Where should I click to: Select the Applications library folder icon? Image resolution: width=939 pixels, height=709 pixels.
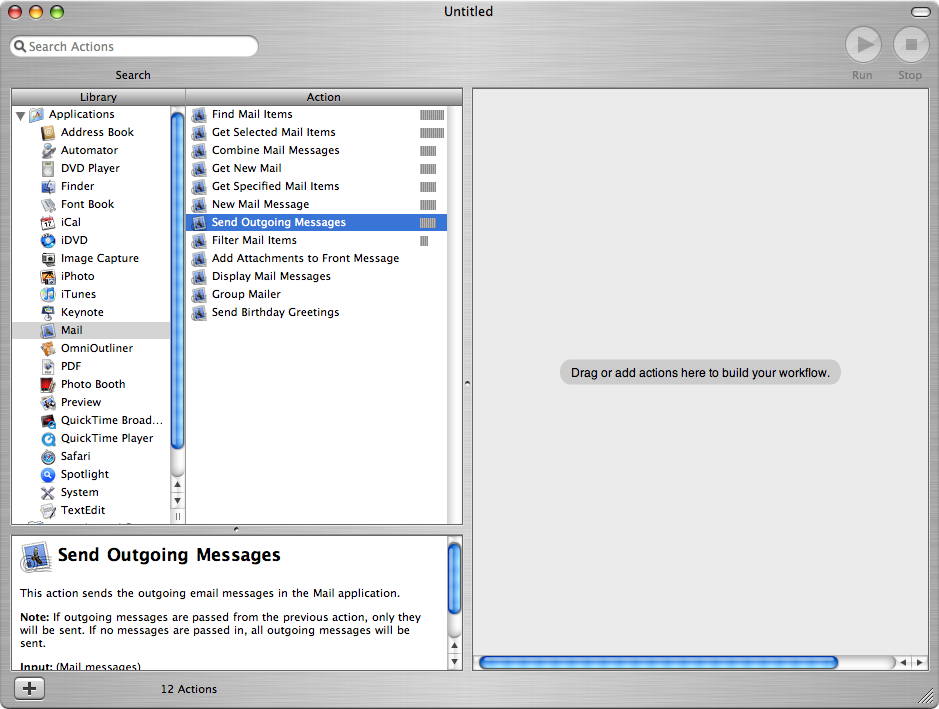click(x=37, y=114)
